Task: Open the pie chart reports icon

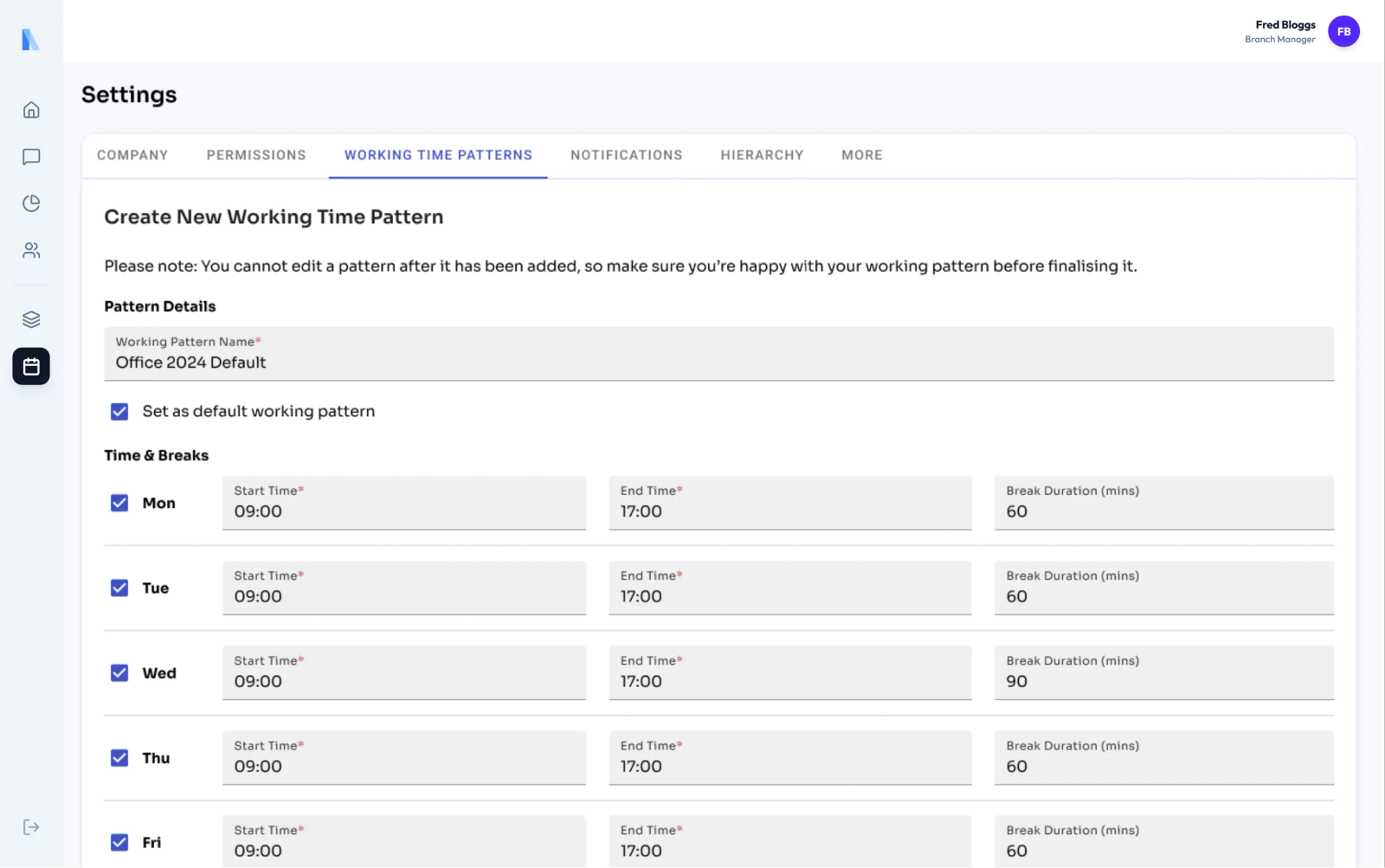Action: (31, 203)
